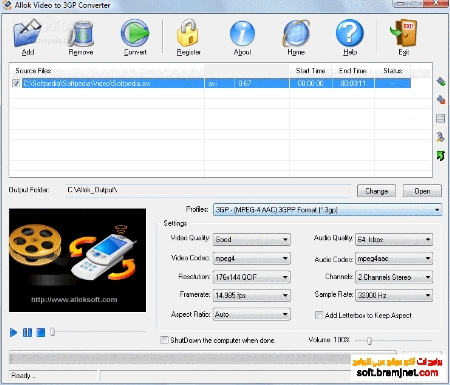Screen dimensions: 450x385
Task: Open the Channels dropdown
Action: (394, 277)
